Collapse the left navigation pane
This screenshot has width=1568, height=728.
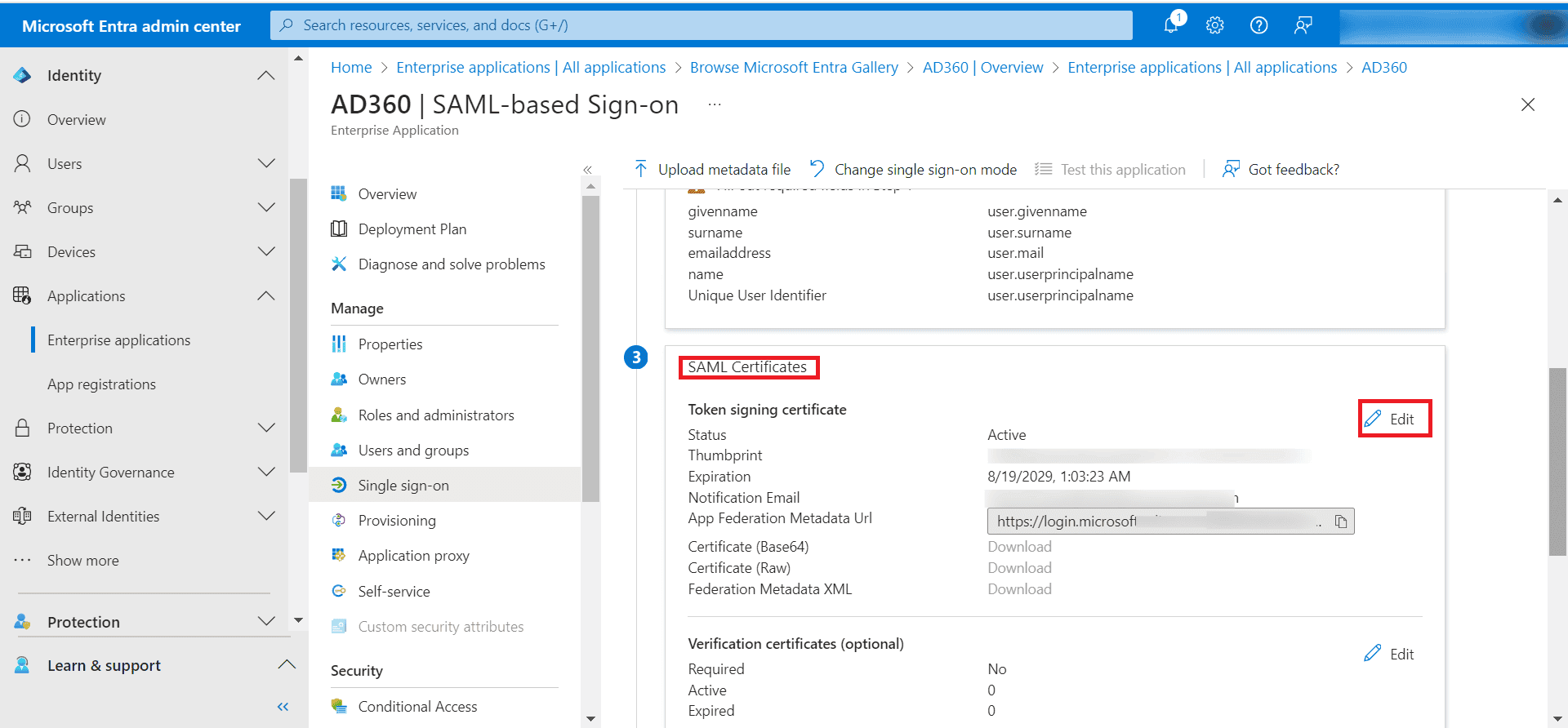[283, 707]
